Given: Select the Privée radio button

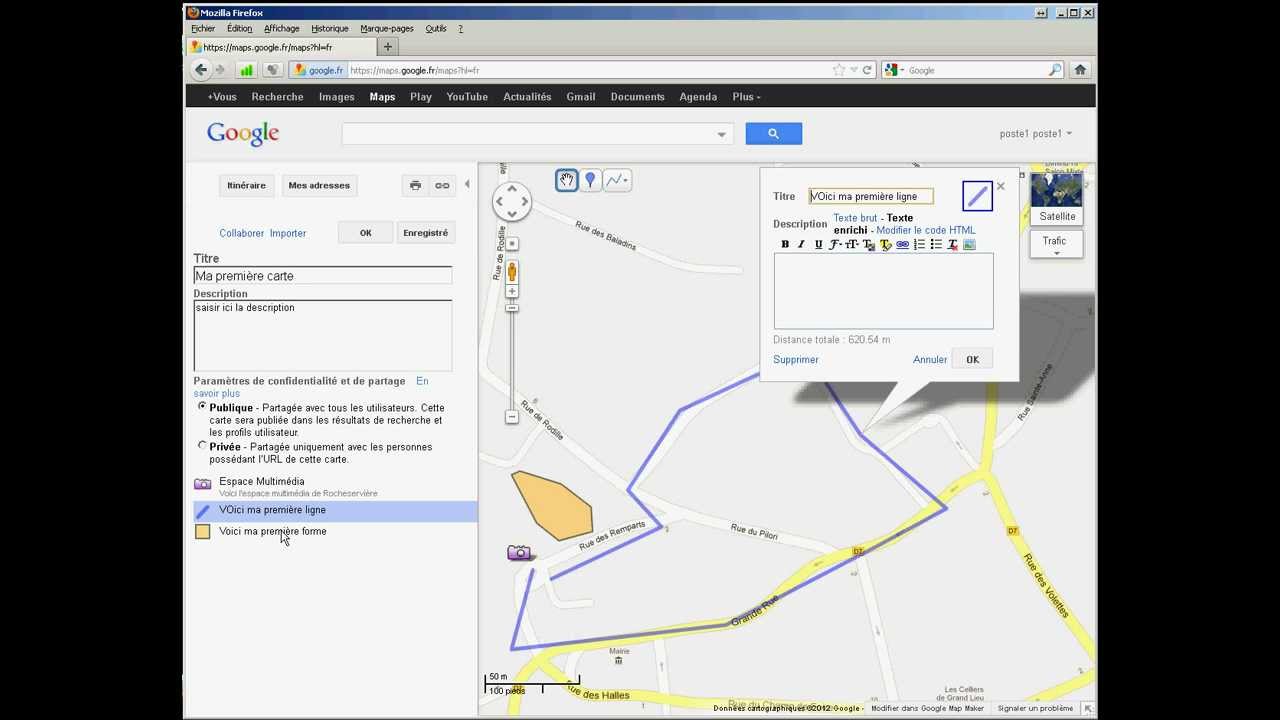Looking at the screenshot, I should (x=202, y=446).
